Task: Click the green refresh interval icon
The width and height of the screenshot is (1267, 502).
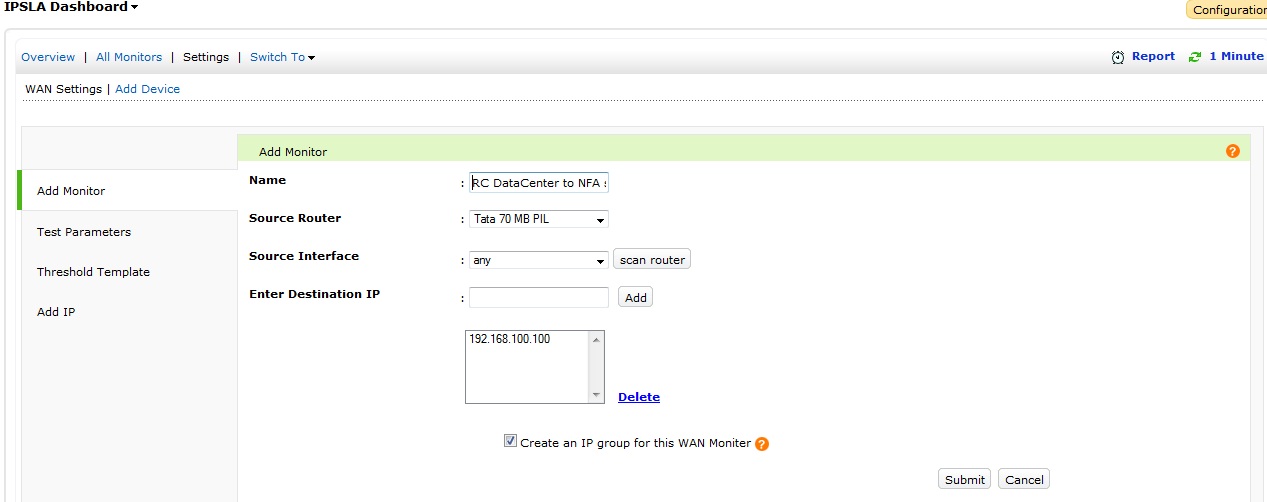Action: 1194,57
